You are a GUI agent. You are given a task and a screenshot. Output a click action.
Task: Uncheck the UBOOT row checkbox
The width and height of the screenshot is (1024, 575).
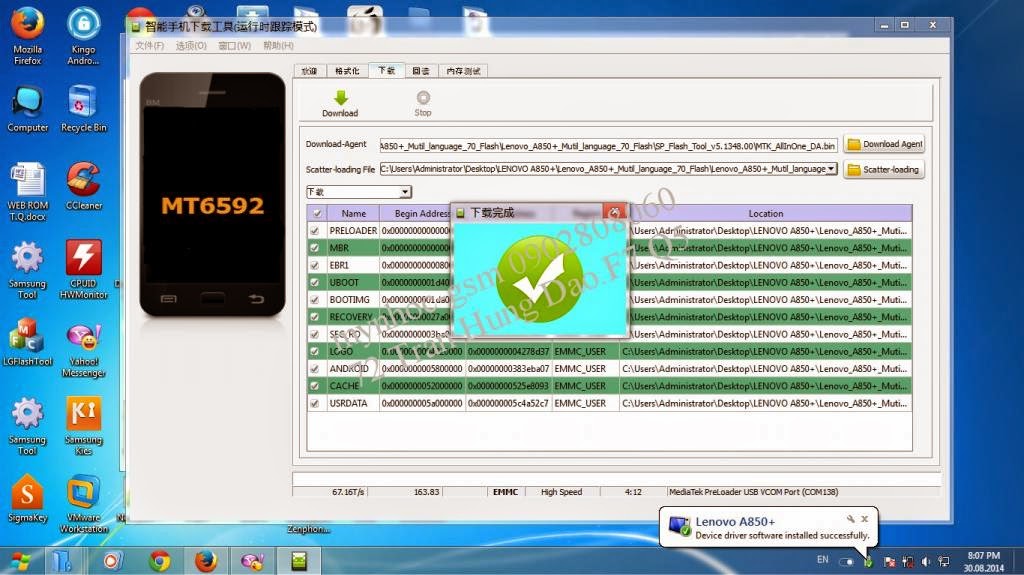coord(315,282)
